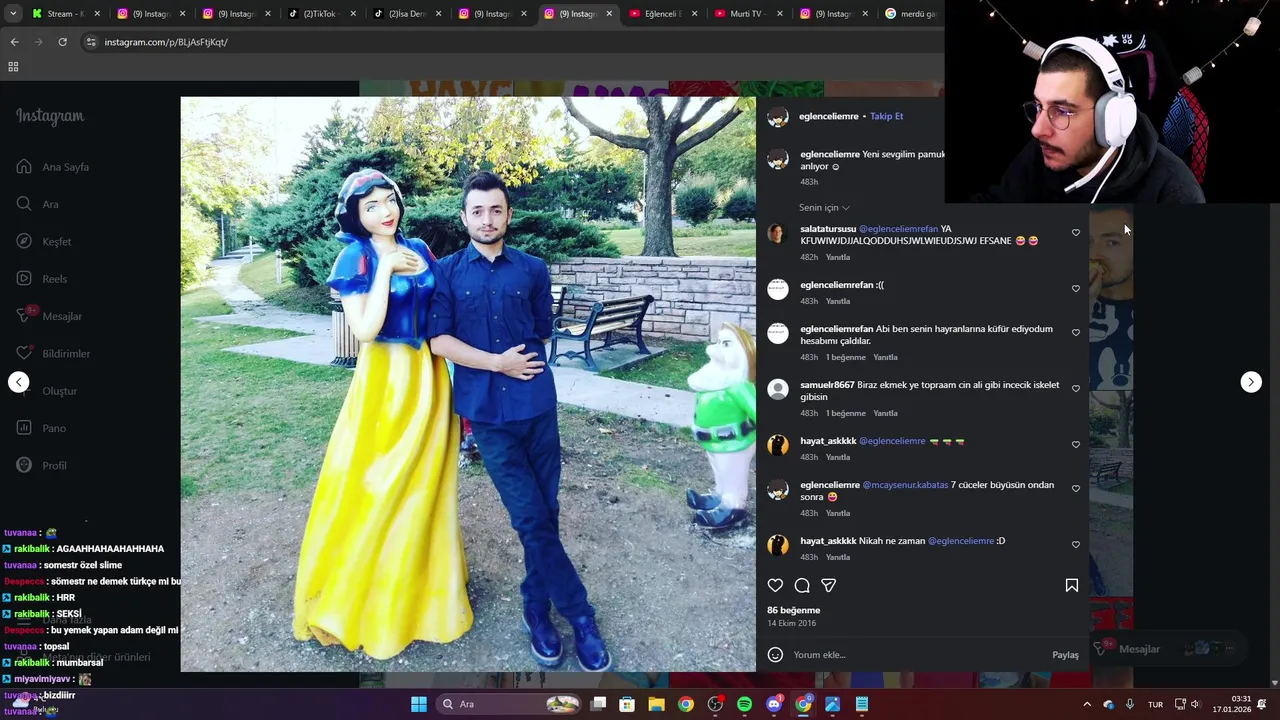Open @eglenceliemrefan mention in salatatursusu comment
The height and width of the screenshot is (720, 1280).
tap(898, 229)
